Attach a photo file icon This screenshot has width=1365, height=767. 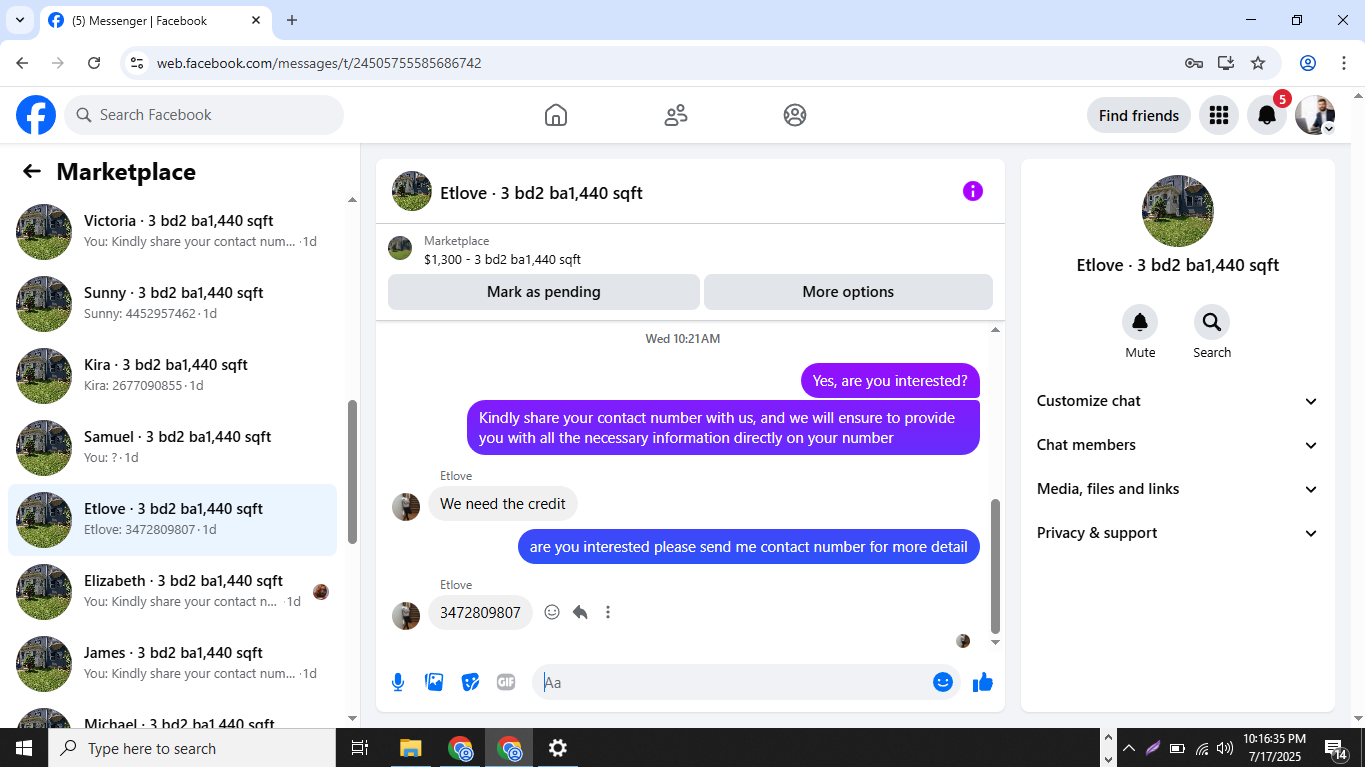pos(434,682)
